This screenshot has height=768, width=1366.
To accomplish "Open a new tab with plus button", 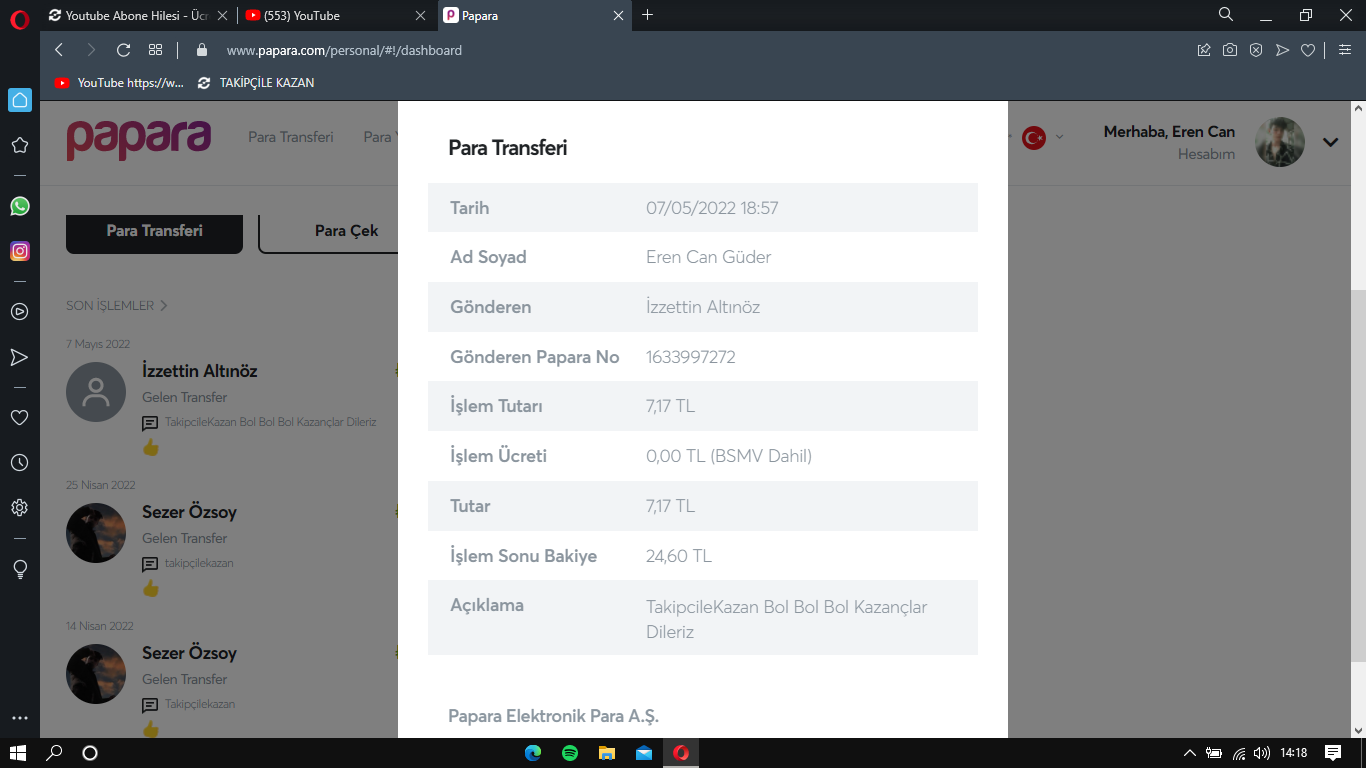I will pos(647,15).
